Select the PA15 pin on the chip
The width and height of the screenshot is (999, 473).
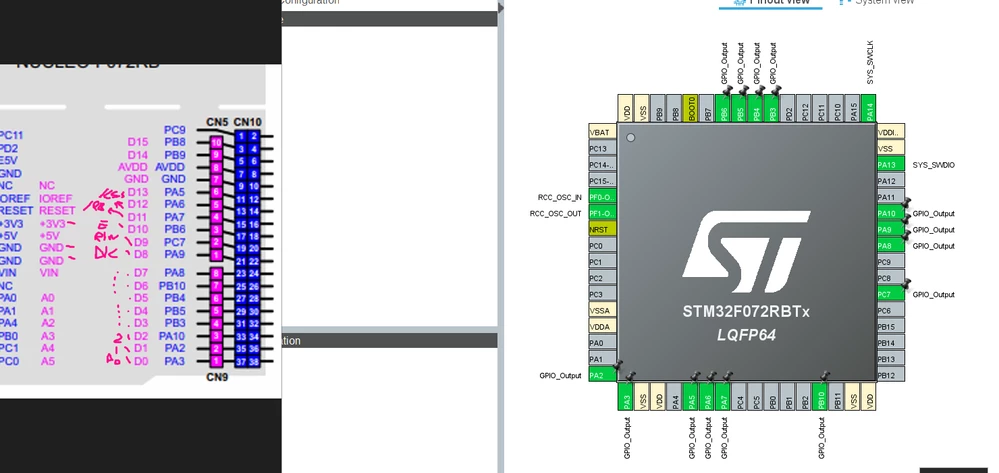[x=852, y=108]
